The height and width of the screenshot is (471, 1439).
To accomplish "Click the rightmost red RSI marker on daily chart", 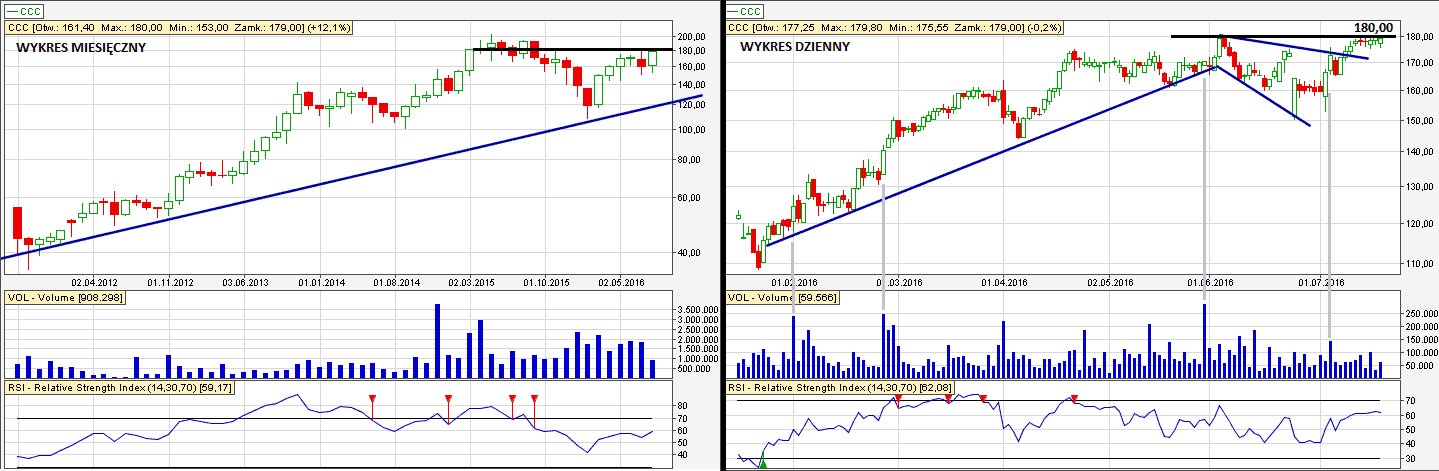I will pyautogui.click(x=1074, y=399).
